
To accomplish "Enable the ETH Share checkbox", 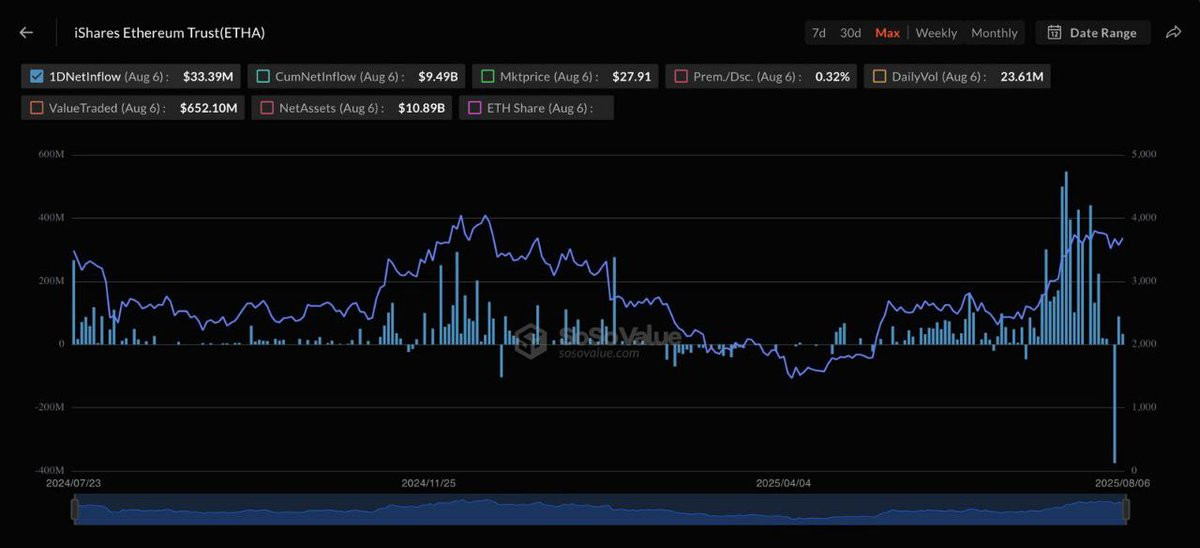I will pyautogui.click(x=474, y=108).
